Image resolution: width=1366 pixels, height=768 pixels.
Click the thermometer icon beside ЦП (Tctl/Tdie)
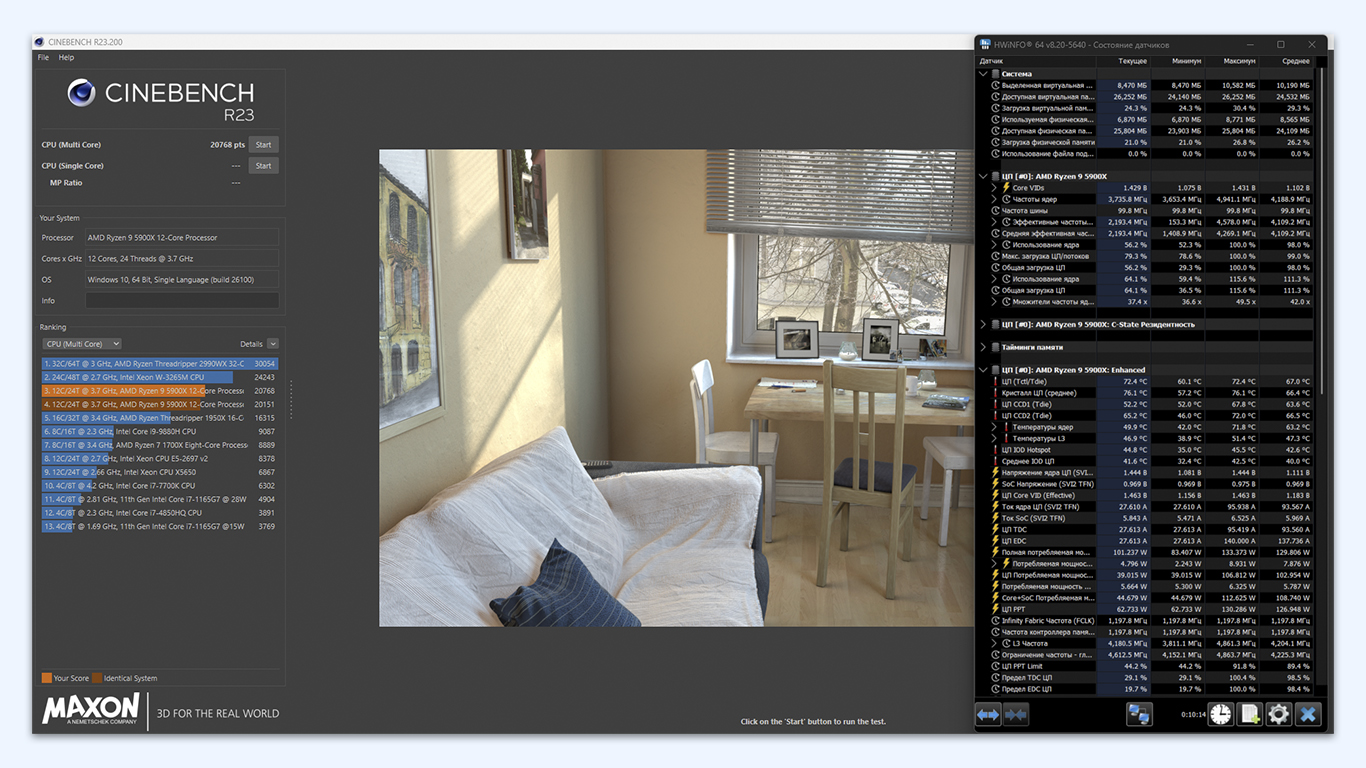pos(995,381)
